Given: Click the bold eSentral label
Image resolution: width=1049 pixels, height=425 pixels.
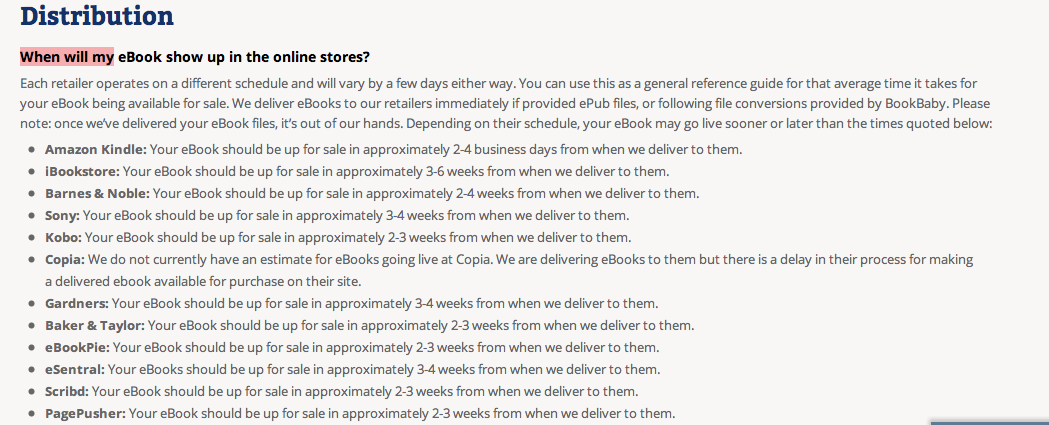Looking at the screenshot, I should coord(75,369).
